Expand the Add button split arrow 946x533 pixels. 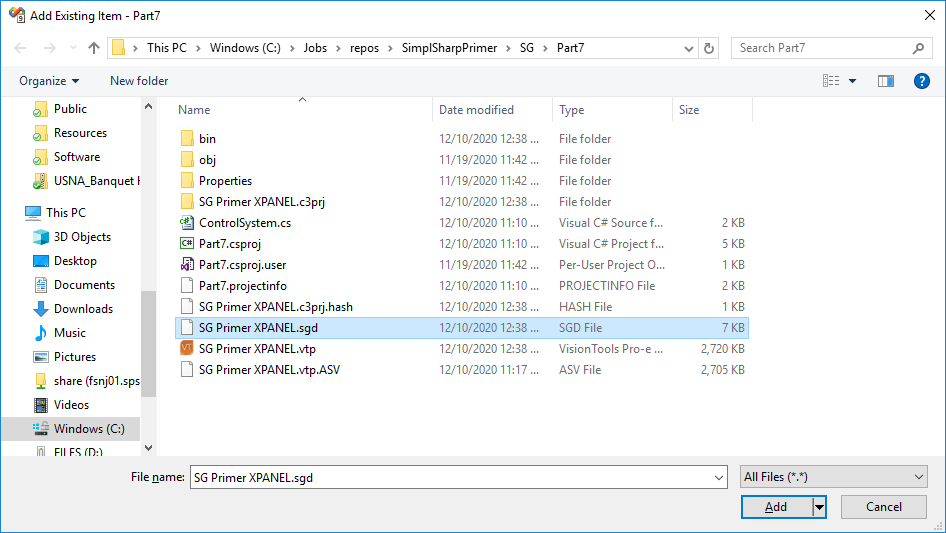click(x=819, y=507)
